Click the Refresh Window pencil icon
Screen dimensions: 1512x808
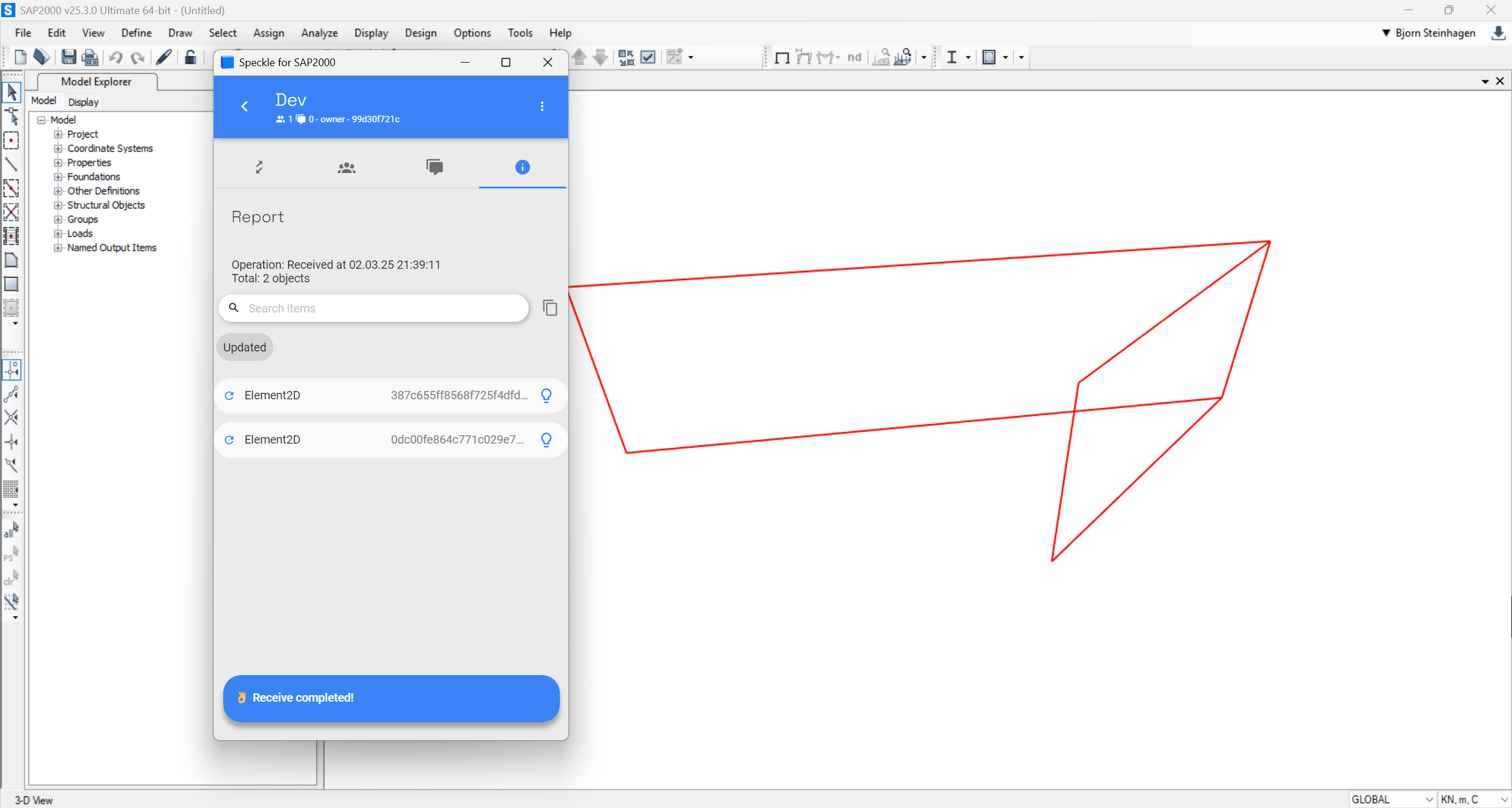point(164,57)
